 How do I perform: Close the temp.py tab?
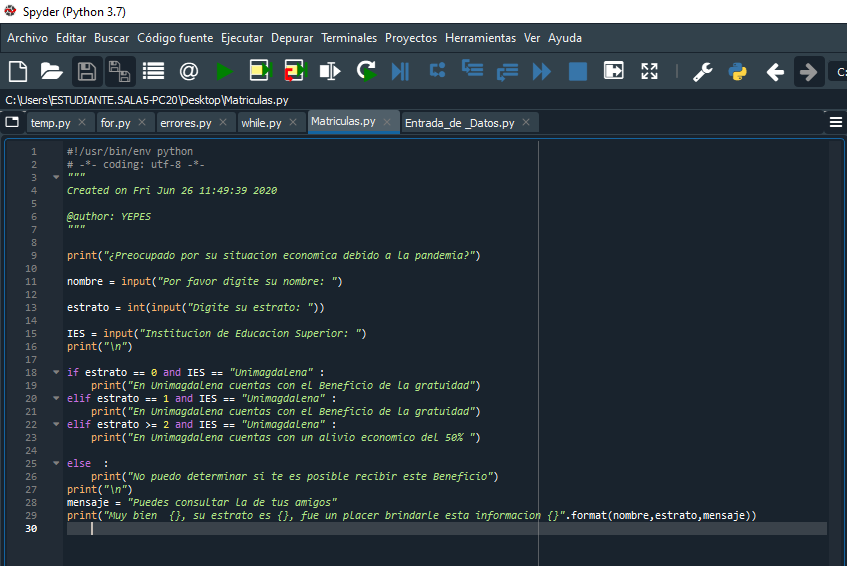pyautogui.click(x=82, y=122)
